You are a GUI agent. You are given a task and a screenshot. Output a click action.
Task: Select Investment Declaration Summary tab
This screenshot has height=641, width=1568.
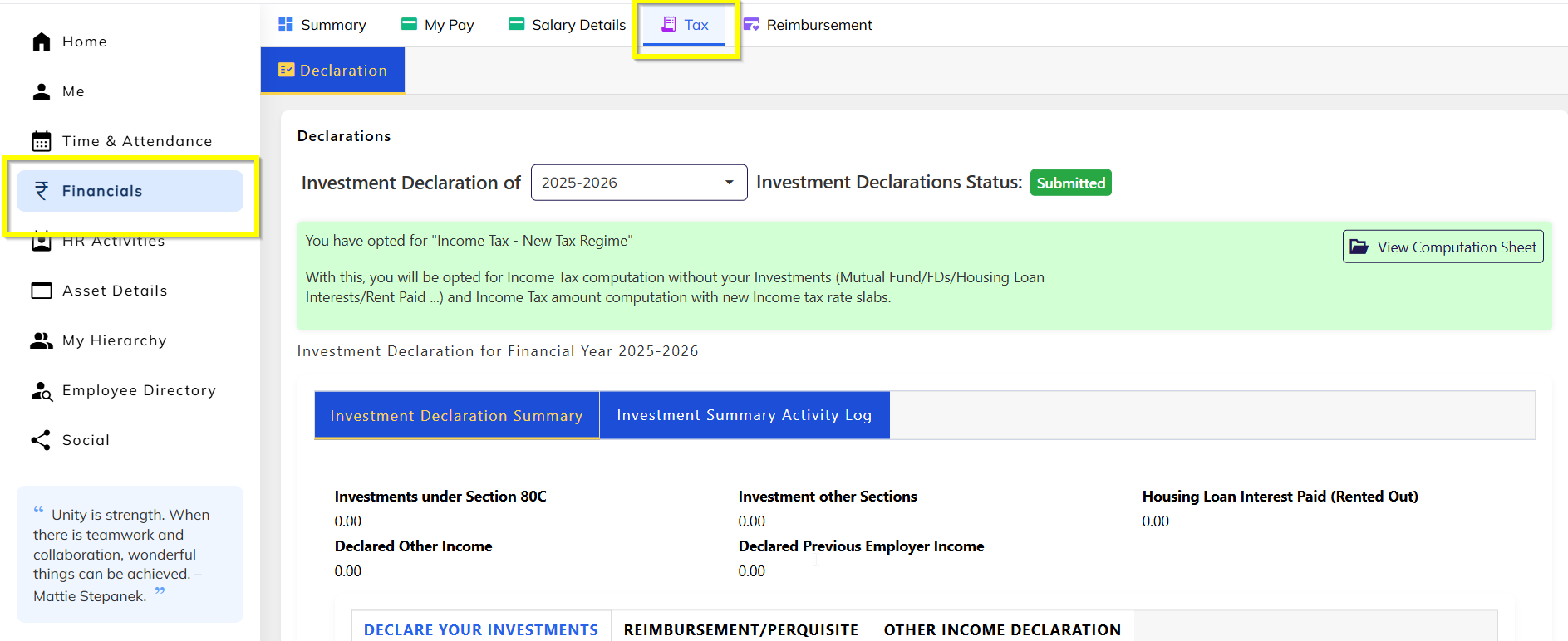tap(456, 415)
